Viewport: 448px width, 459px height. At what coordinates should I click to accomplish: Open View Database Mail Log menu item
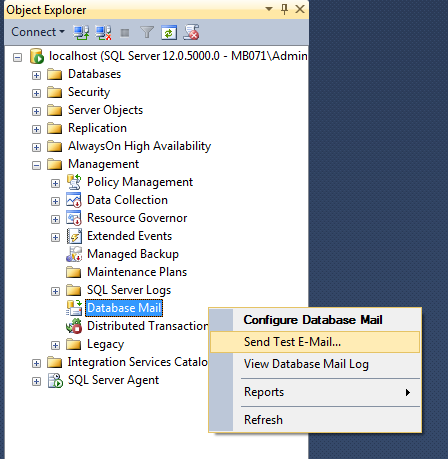click(306, 364)
